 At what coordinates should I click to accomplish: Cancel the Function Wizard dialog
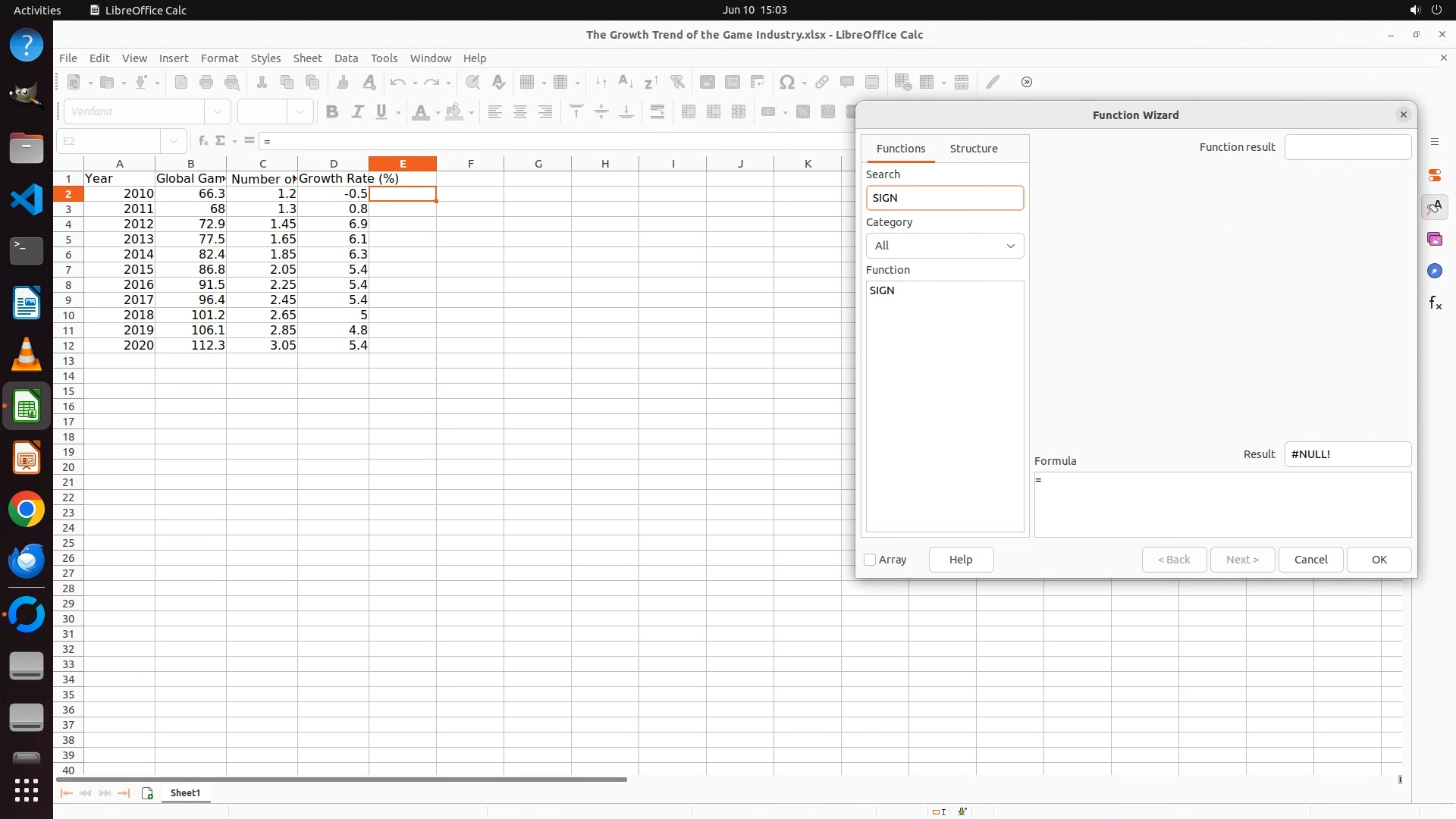(x=1310, y=560)
